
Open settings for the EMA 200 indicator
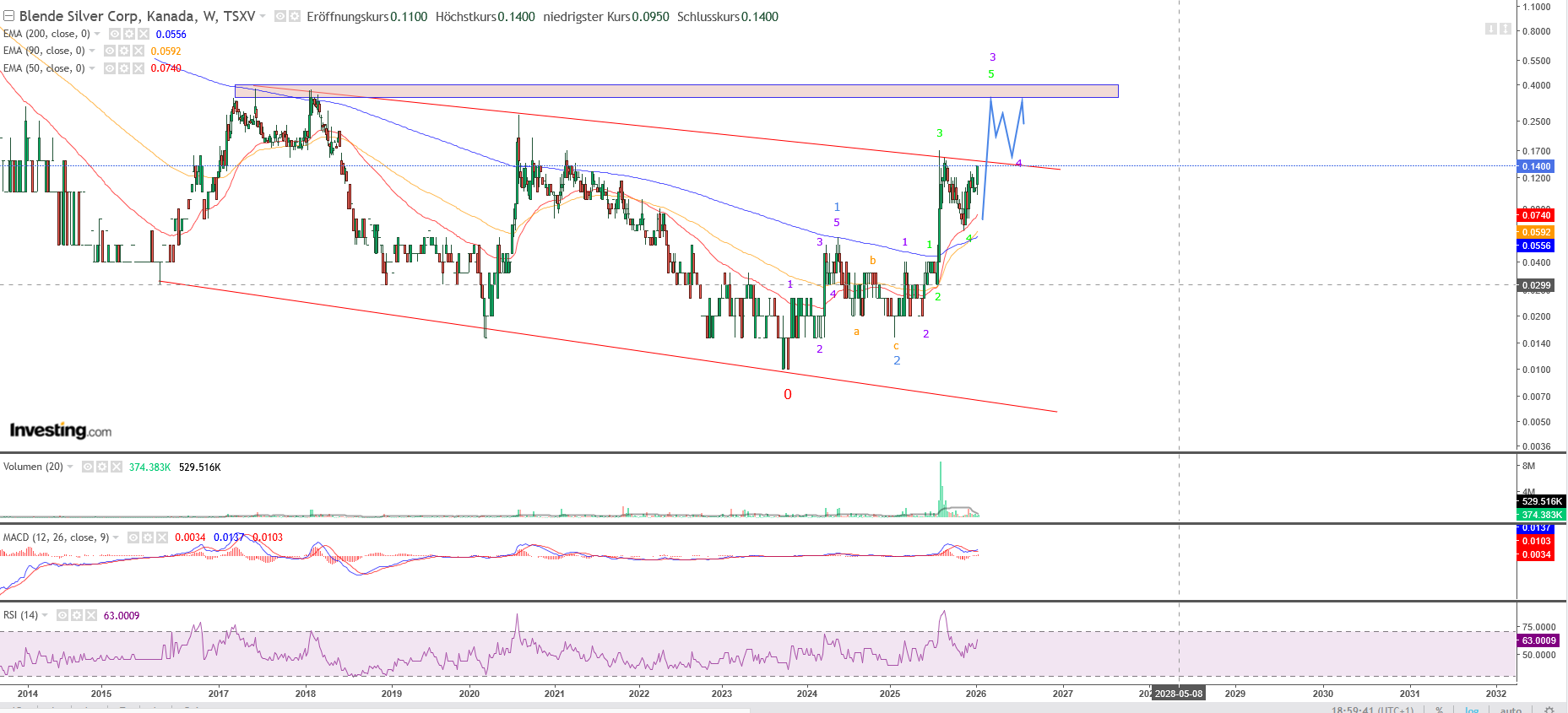pyautogui.click(x=129, y=34)
